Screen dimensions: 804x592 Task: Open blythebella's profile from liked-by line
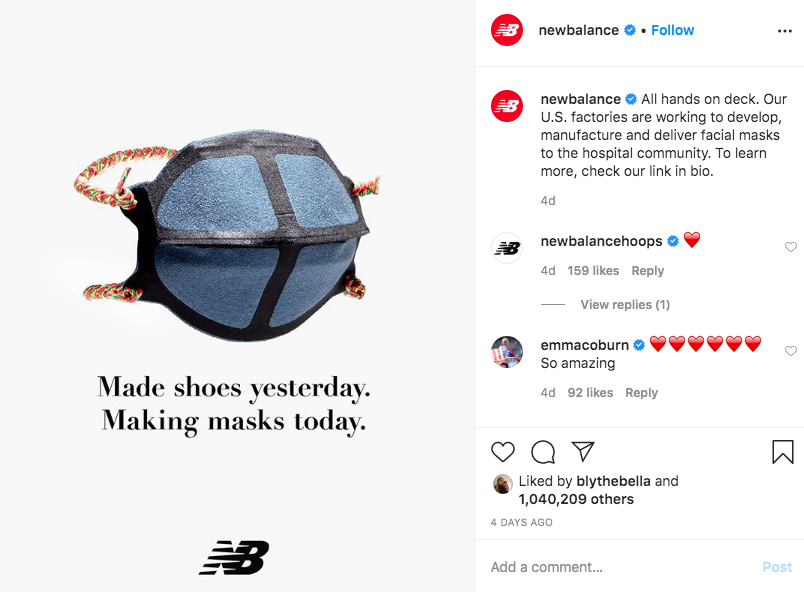(x=613, y=481)
